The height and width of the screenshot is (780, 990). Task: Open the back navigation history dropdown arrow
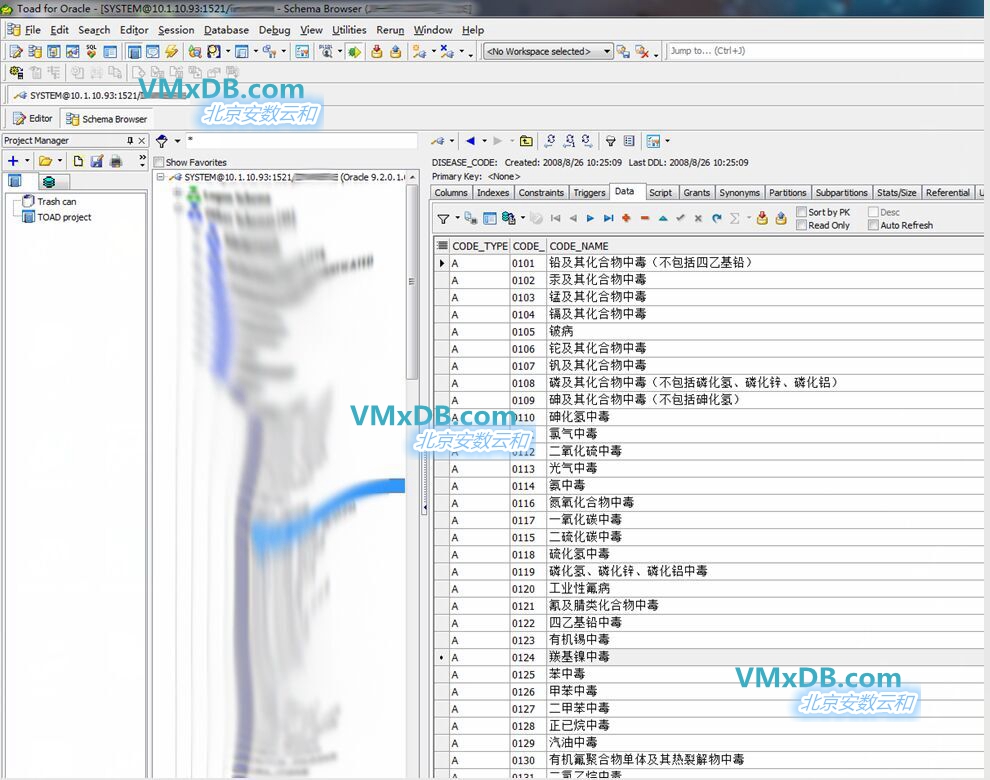pyautogui.click(x=484, y=141)
